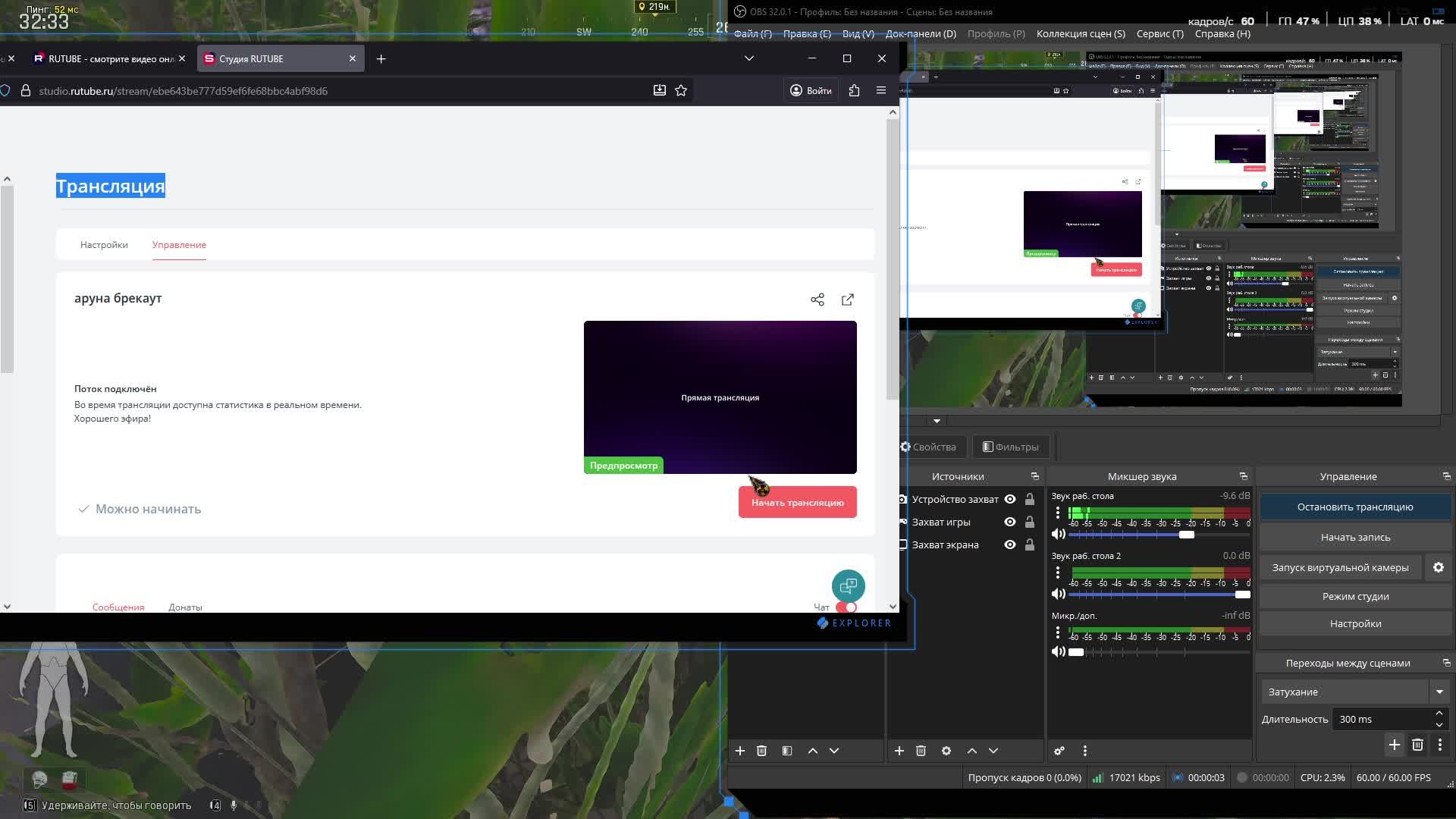1456x819 pixels.
Task: Open the browser tab list chevron
Action: click(748, 59)
